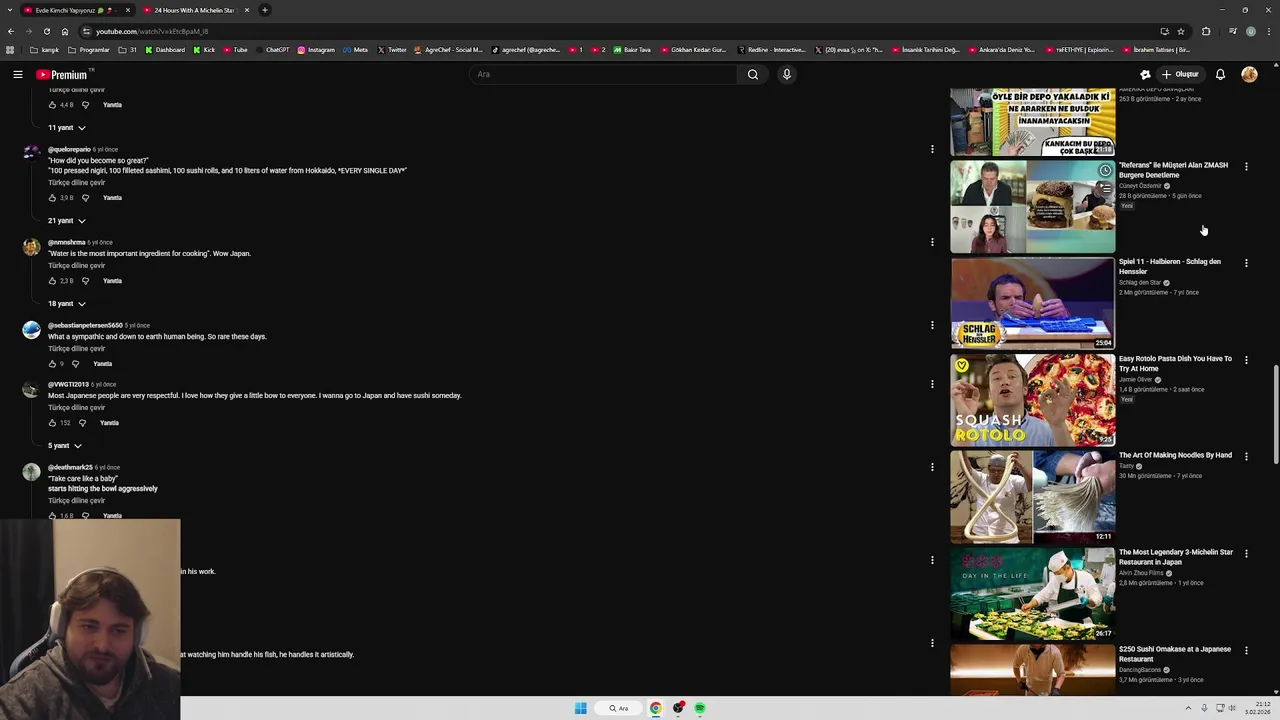
Task: Expand the 11 yanıt replies
Action: tap(67, 128)
